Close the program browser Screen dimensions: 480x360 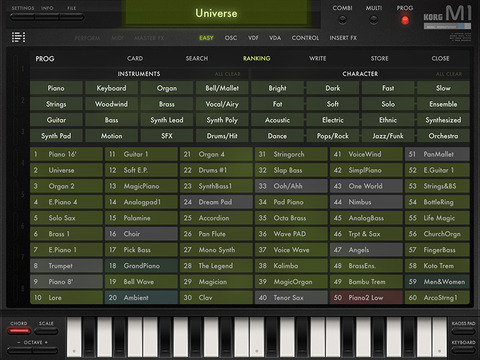[440, 58]
